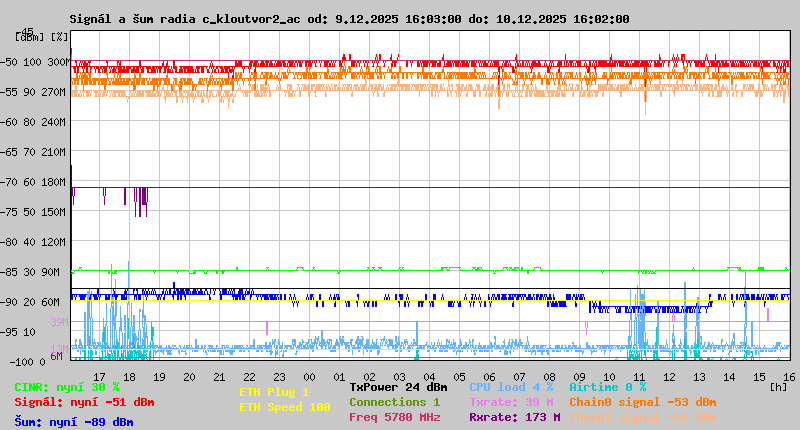Click the '-60' dBm axis label

(9, 122)
